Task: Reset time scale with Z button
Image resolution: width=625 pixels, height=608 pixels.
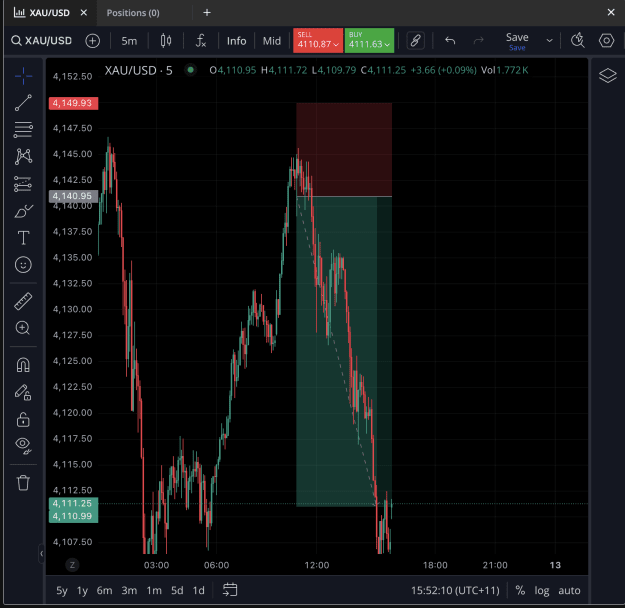Action: coord(72,565)
